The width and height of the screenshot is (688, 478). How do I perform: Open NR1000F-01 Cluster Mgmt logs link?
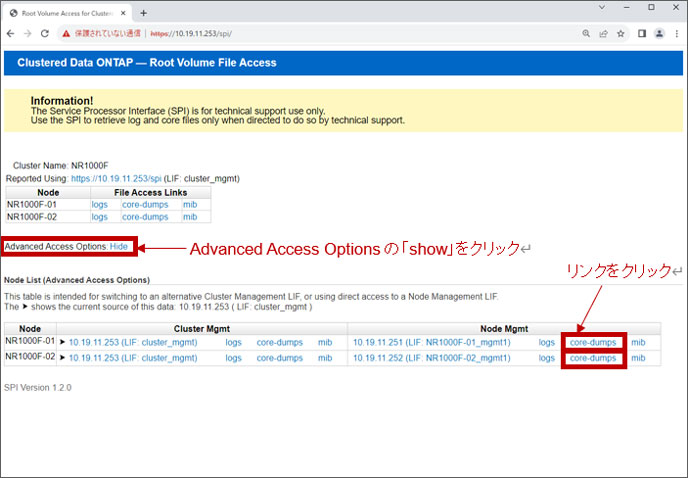[x=233, y=342]
